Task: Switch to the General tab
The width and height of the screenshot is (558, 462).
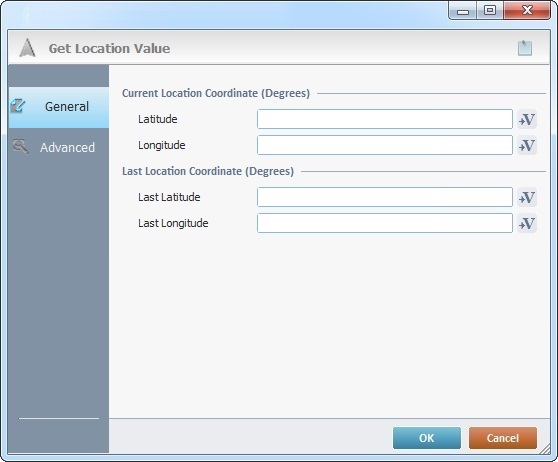Action: 58,107
